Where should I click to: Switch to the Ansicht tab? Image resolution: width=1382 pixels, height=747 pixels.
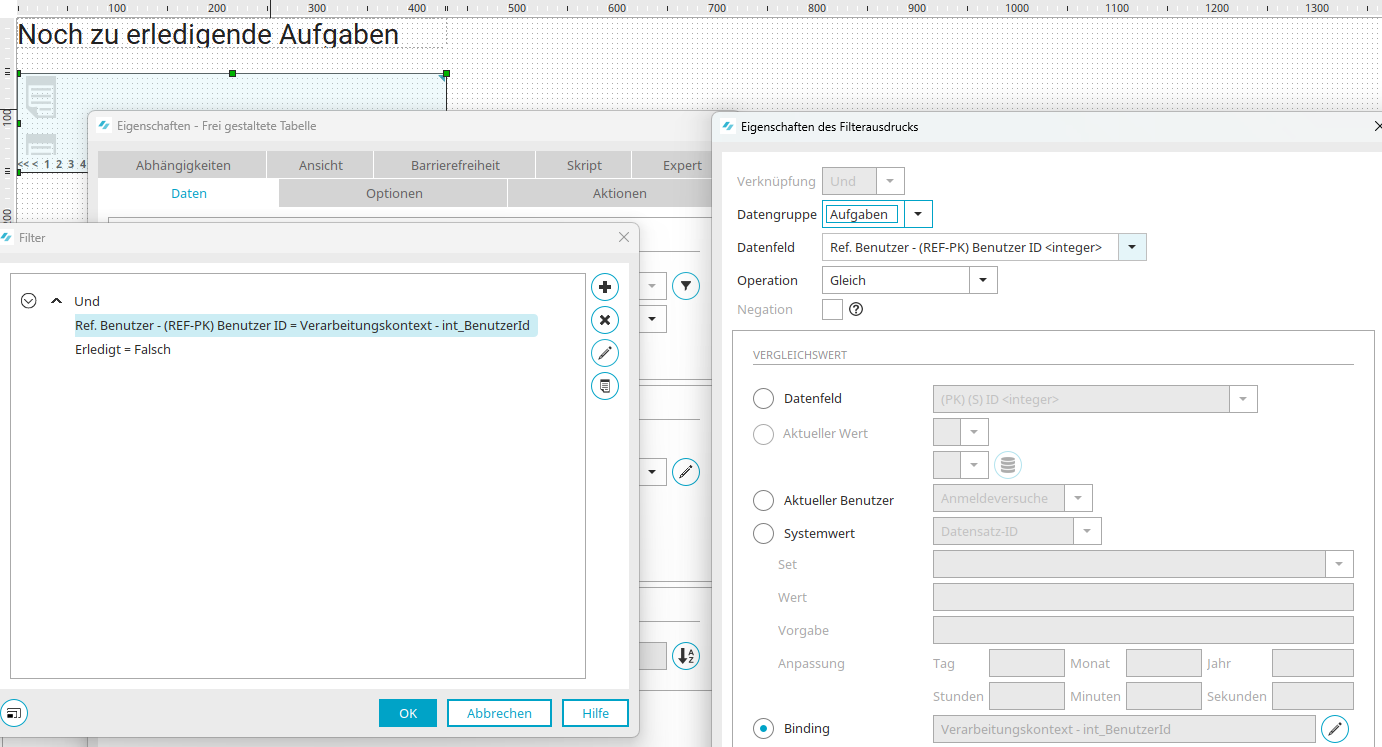pyautogui.click(x=321, y=165)
